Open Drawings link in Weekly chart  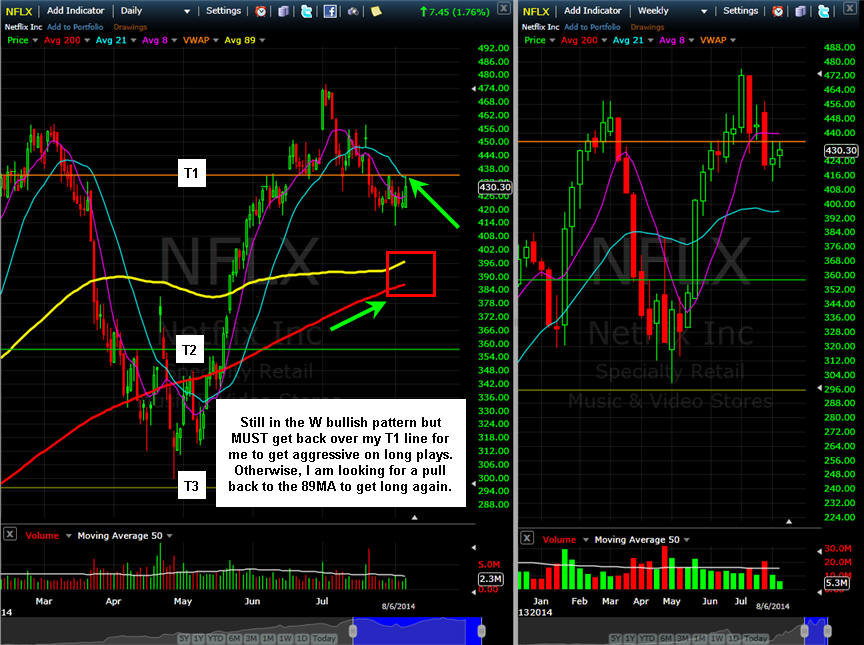pos(647,26)
